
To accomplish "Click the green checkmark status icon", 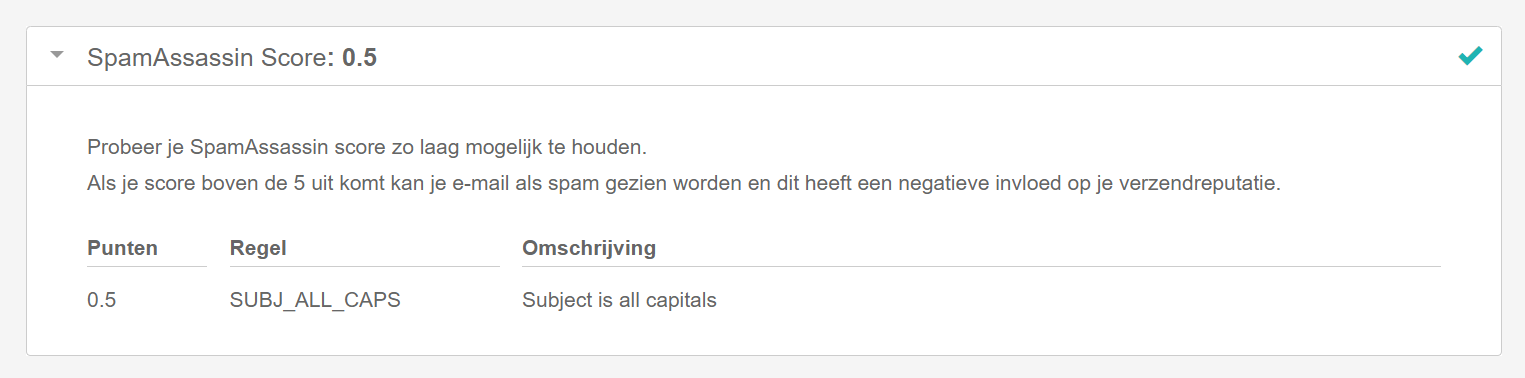I will coord(1470,56).
